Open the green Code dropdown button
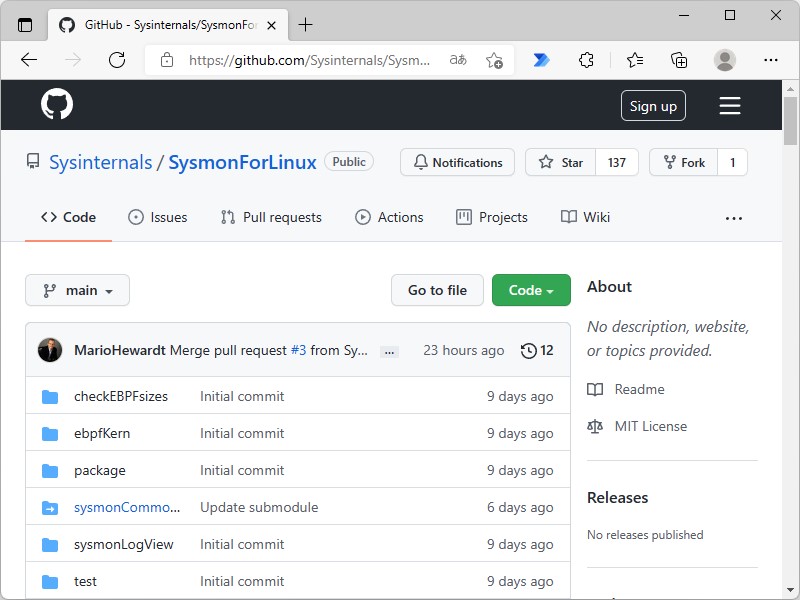 pyautogui.click(x=531, y=290)
